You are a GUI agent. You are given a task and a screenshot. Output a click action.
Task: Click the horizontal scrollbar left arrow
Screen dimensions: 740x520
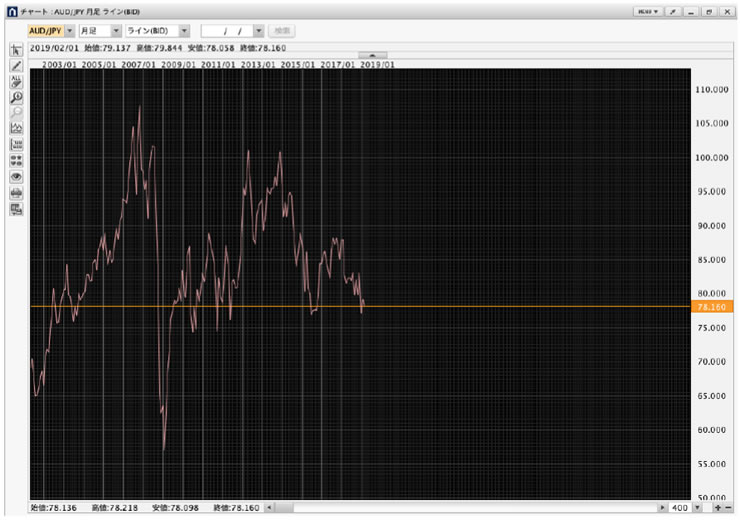click(x=269, y=508)
